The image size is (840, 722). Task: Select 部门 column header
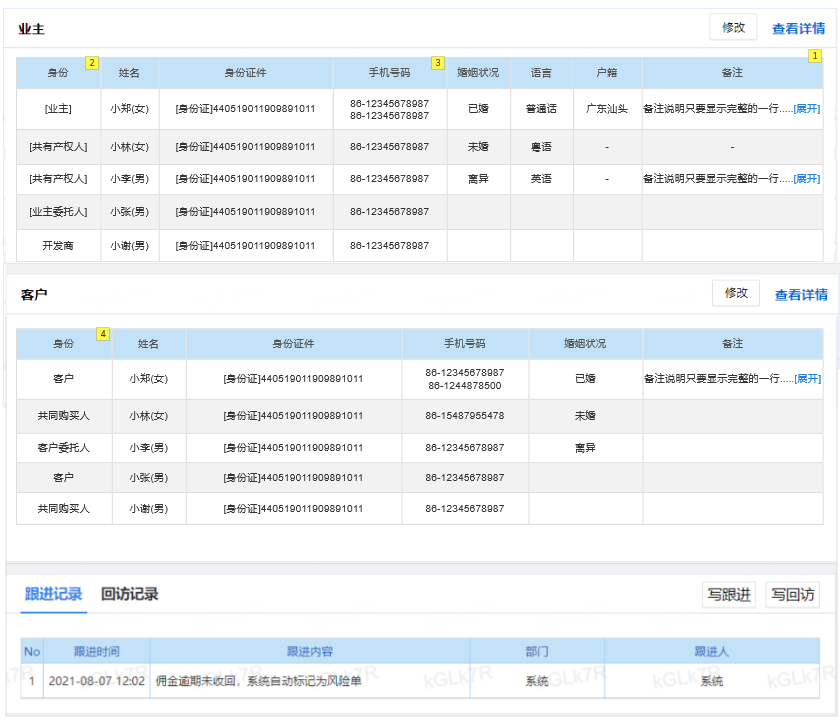click(x=537, y=651)
